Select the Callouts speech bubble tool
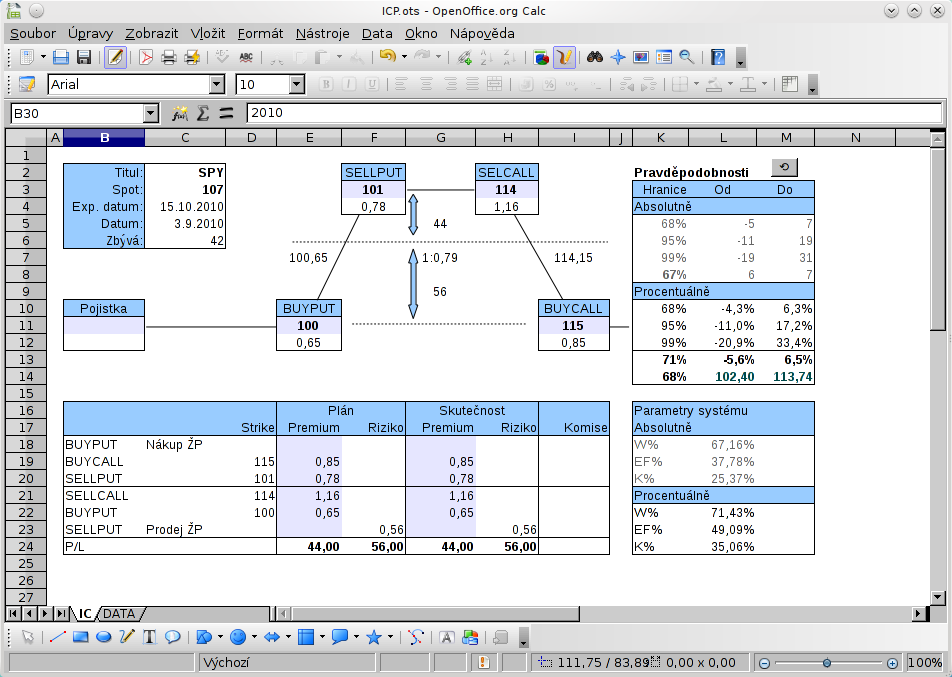952x677 pixels. pyautogui.click(x=172, y=637)
